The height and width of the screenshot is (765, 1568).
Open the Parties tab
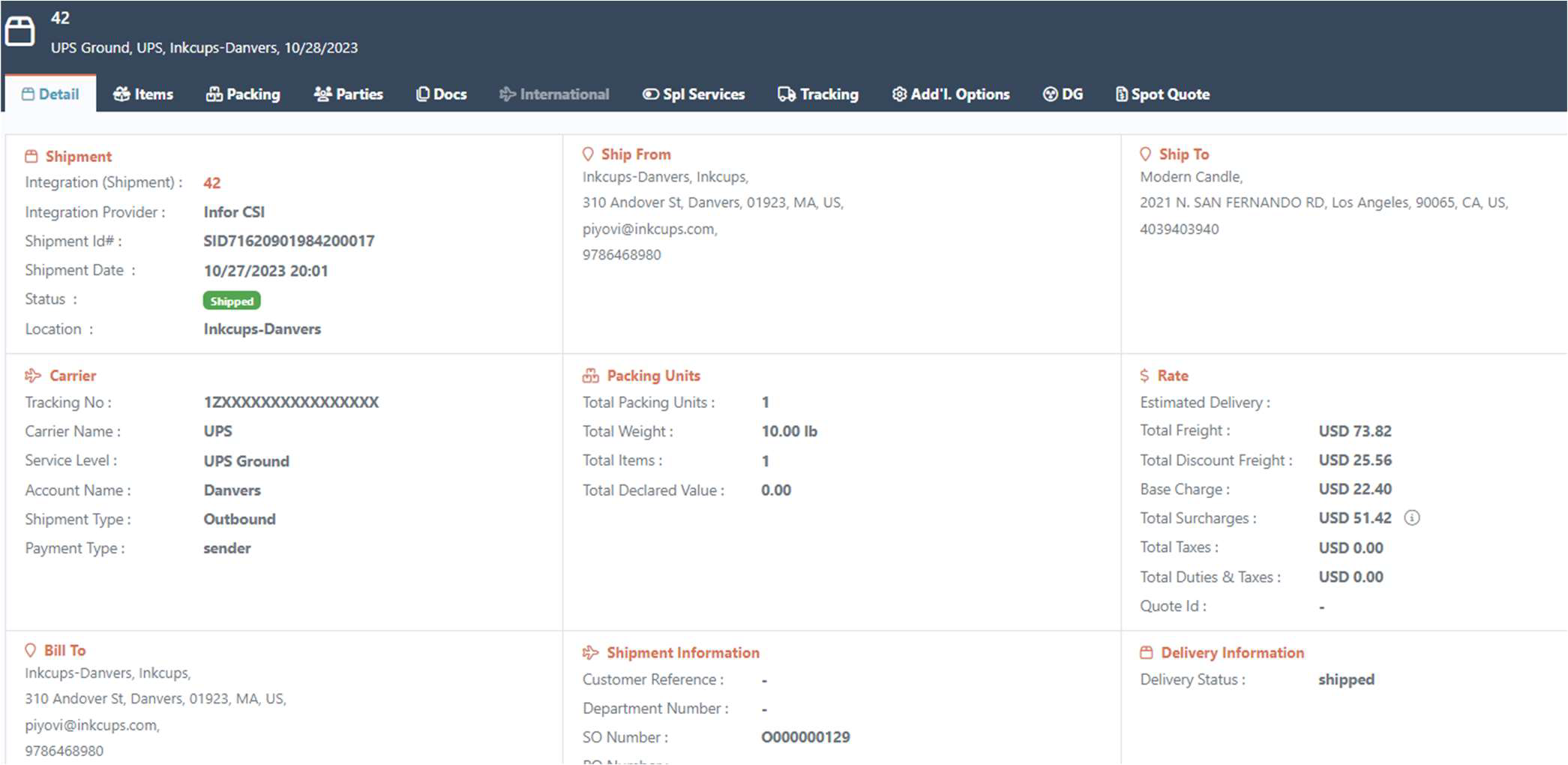349,94
